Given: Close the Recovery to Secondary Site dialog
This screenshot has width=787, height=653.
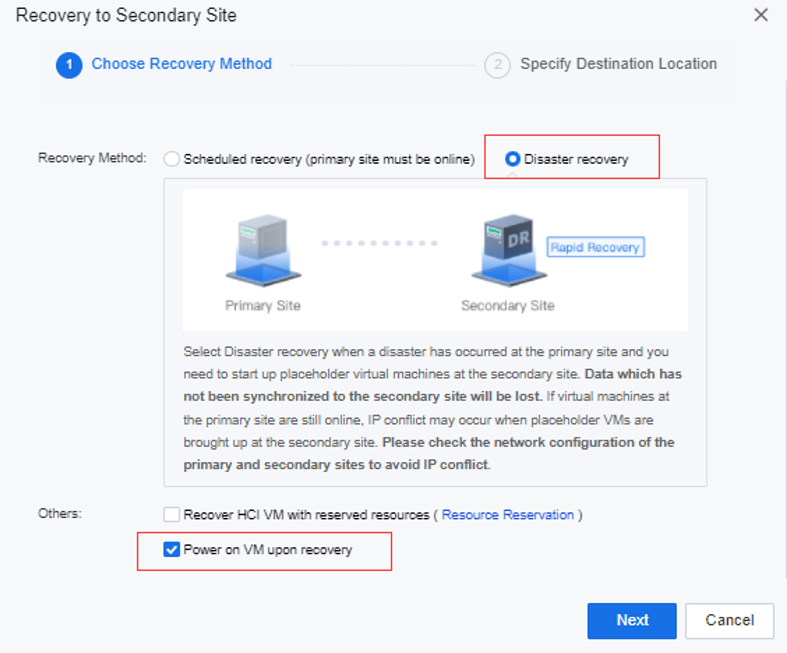Looking at the screenshot, I should pos(761,15).
